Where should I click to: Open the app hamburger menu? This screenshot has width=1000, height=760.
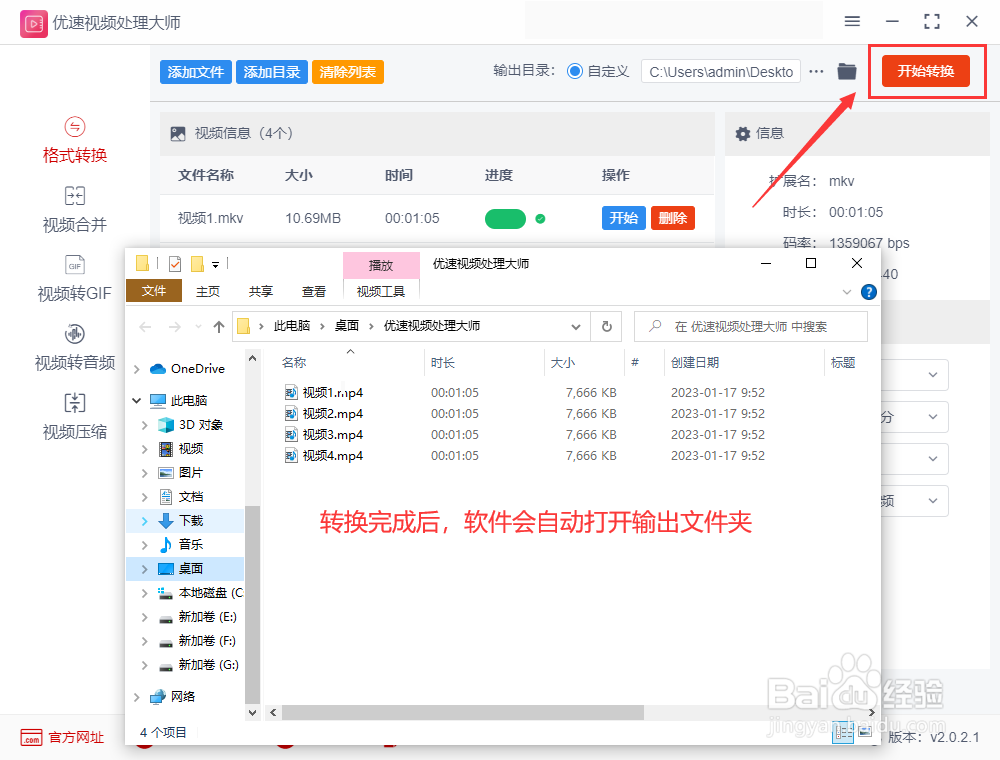point(853,21)
